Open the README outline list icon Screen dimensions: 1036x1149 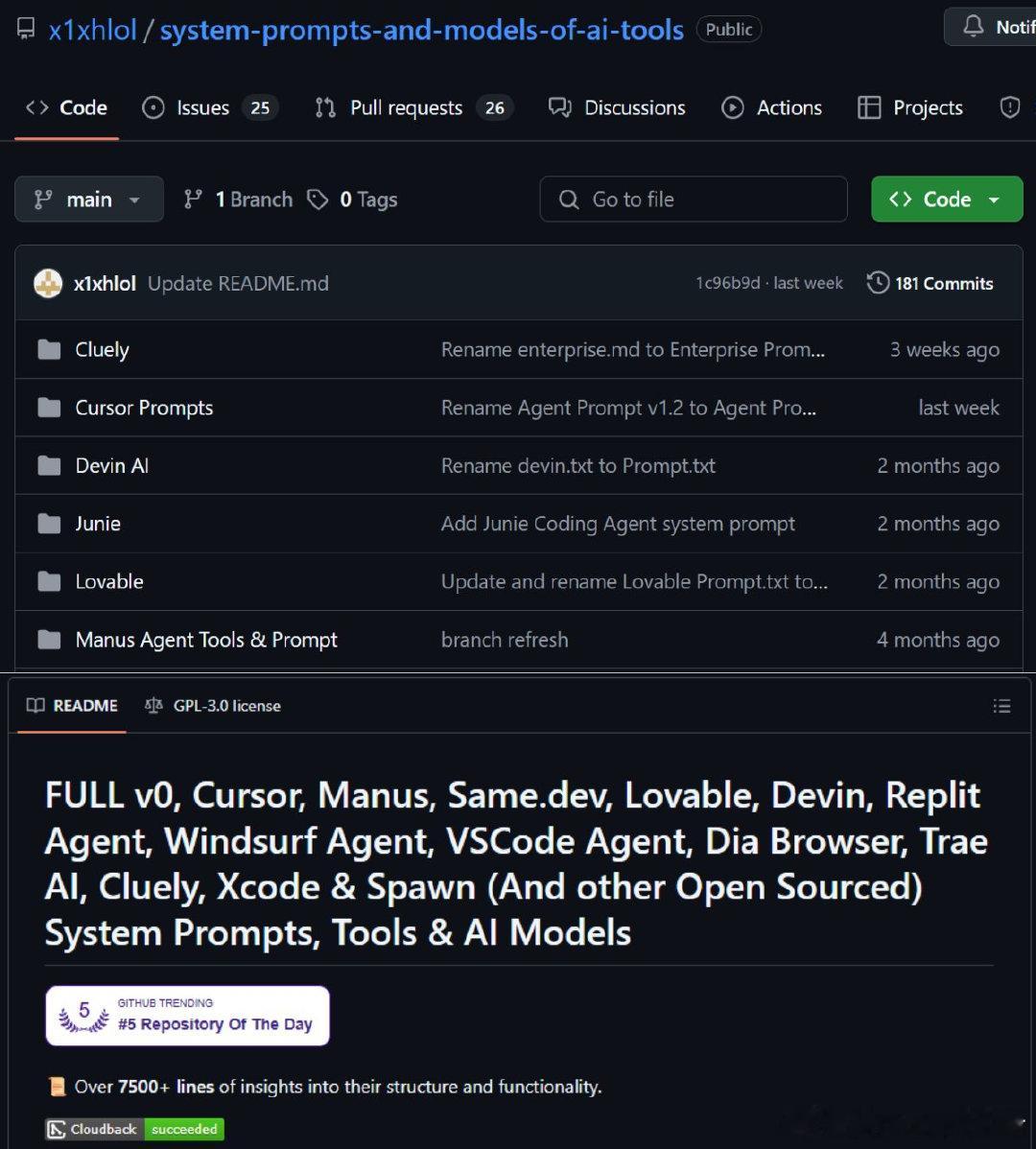(1001, 706)
